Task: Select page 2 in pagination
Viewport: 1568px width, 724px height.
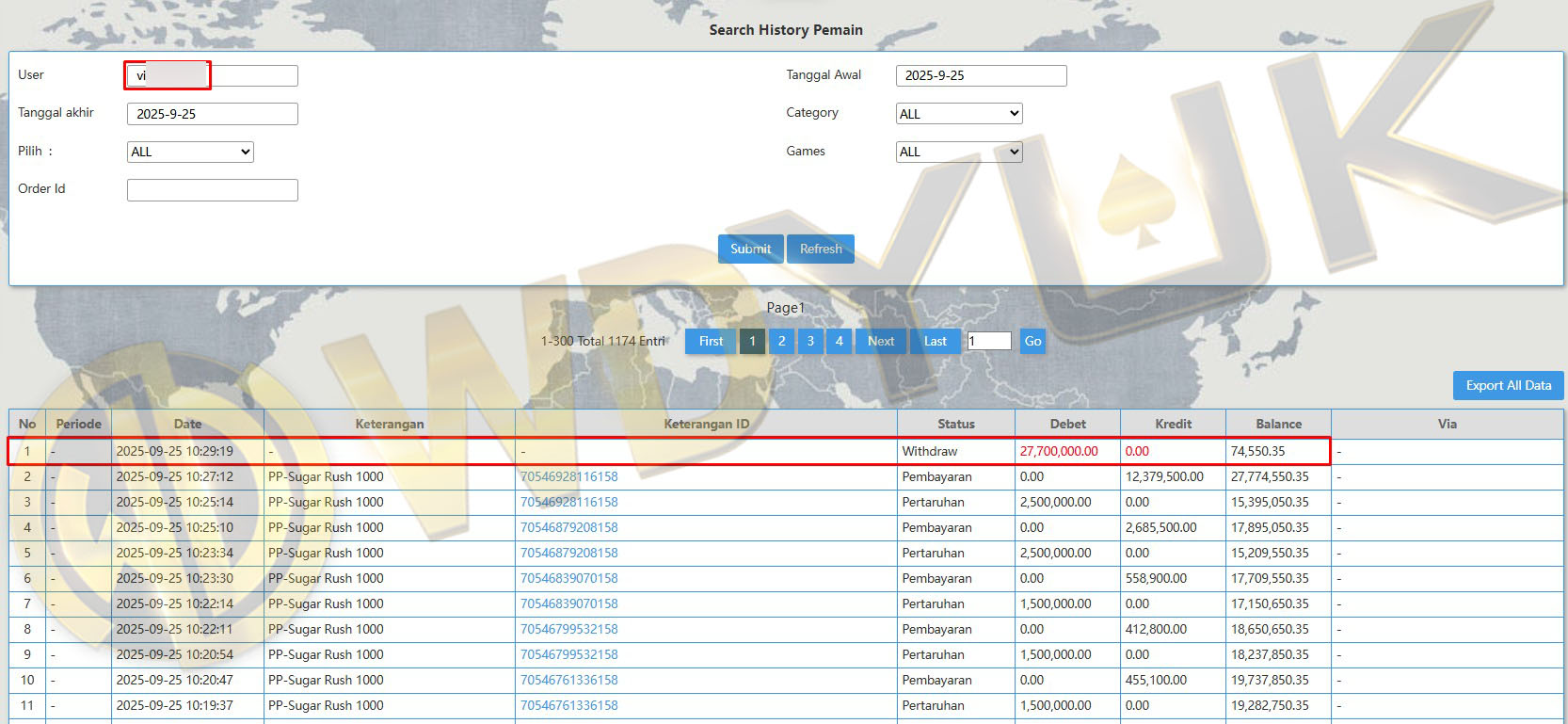Action: click(x=781, y=341)
